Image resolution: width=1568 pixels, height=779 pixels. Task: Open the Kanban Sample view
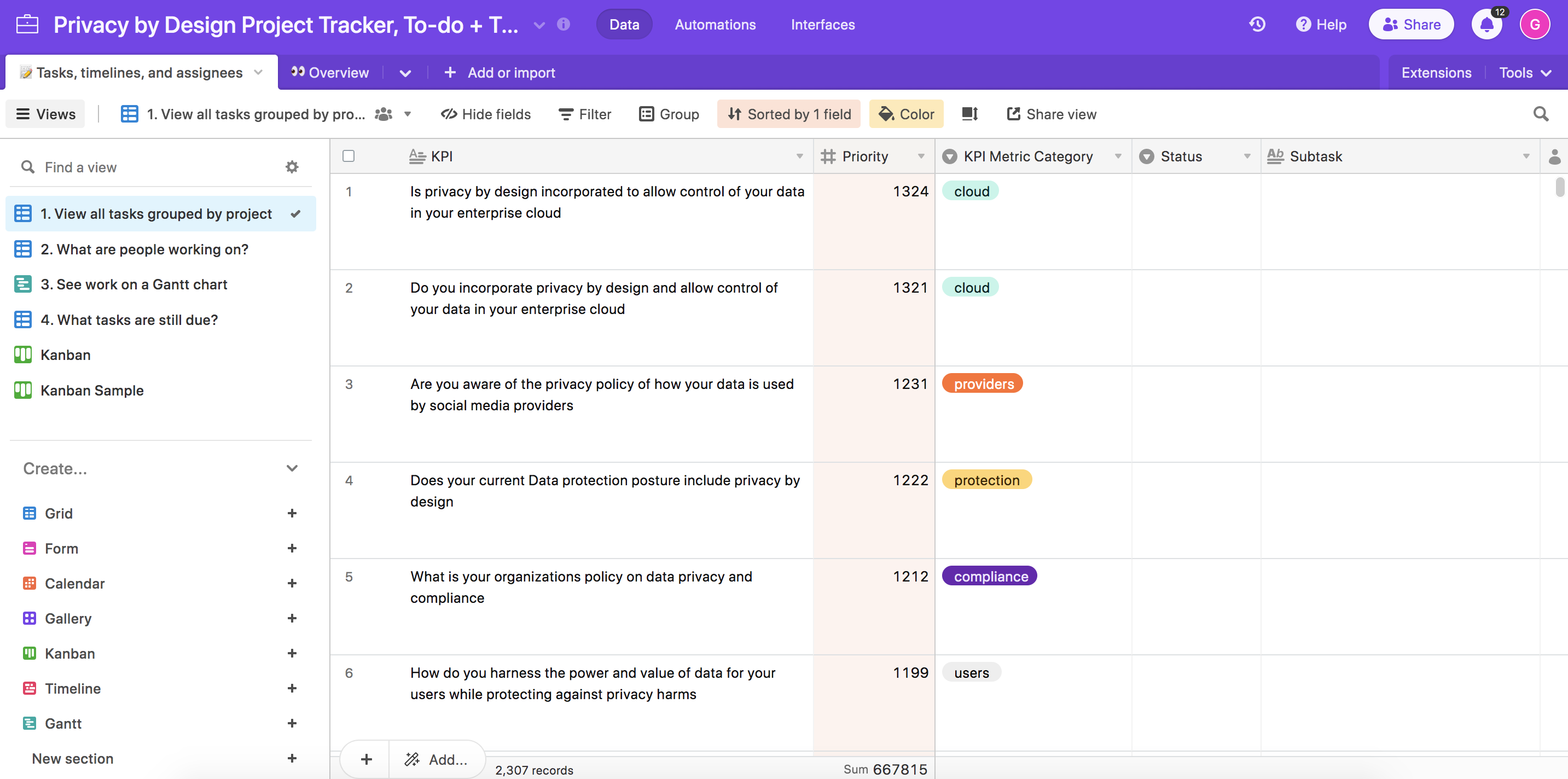[161, 390]
